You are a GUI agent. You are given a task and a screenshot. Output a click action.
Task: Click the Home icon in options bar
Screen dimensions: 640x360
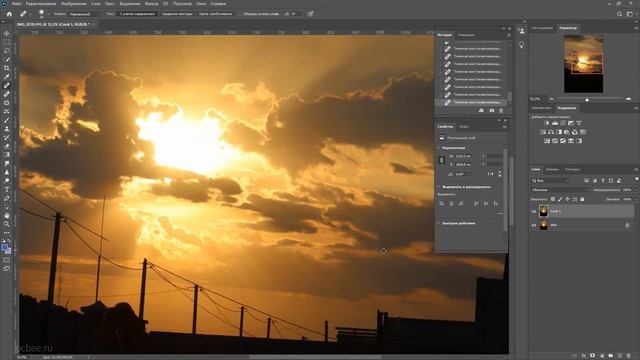[9, 14]
